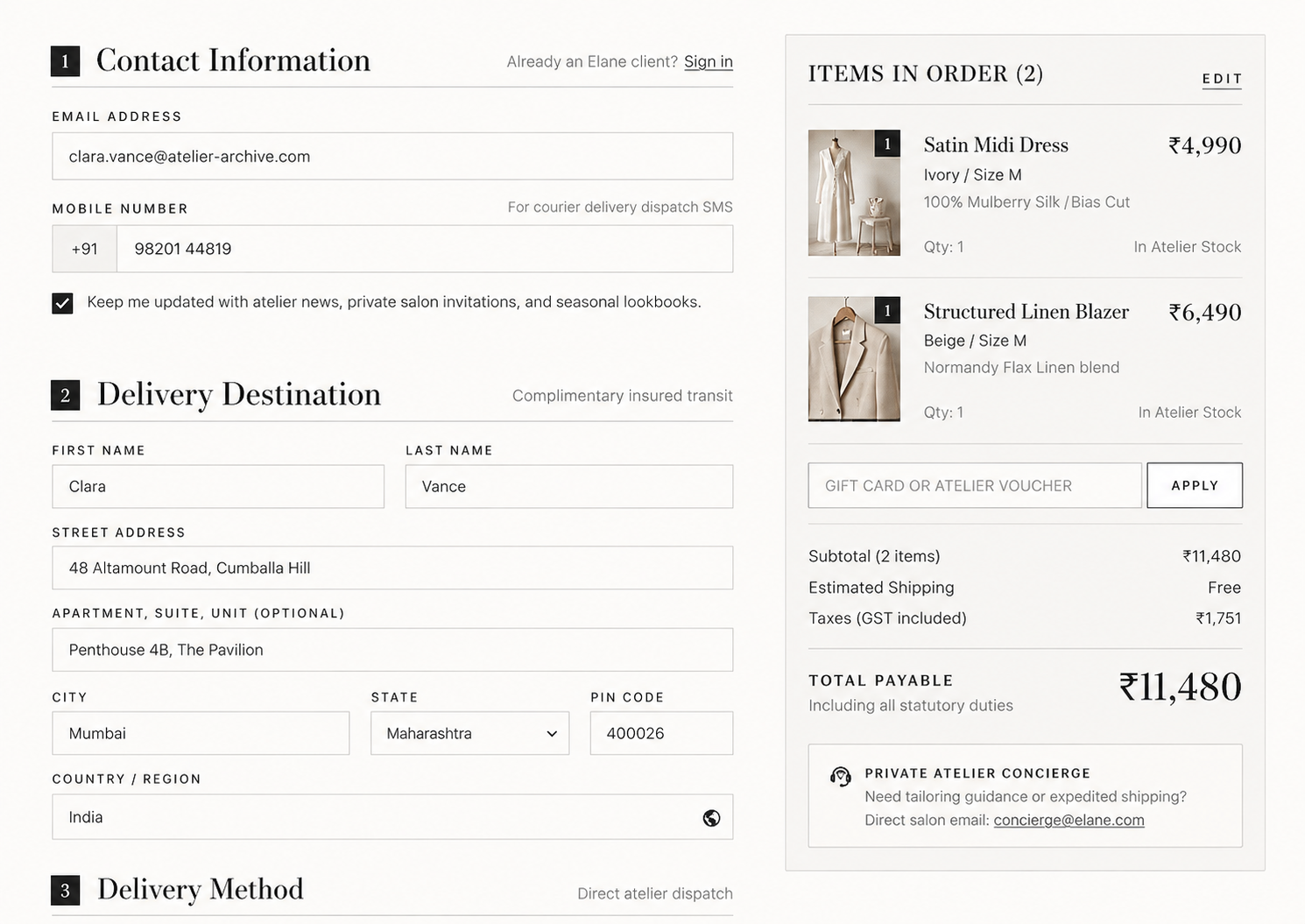
Task: Select the ₹6,490 blazer price
Action: (1204, 312)
